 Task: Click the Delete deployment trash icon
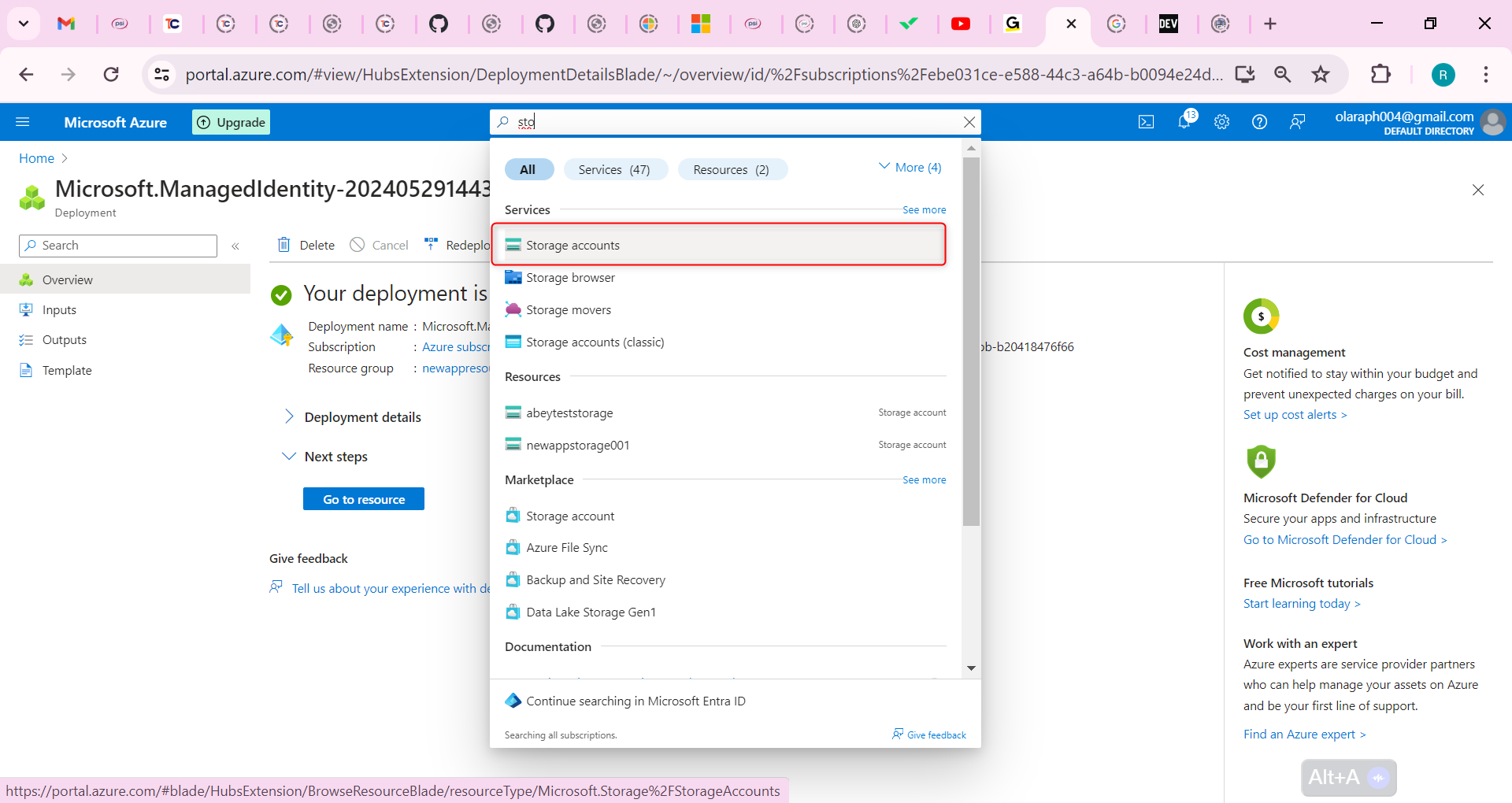point(284,245)
